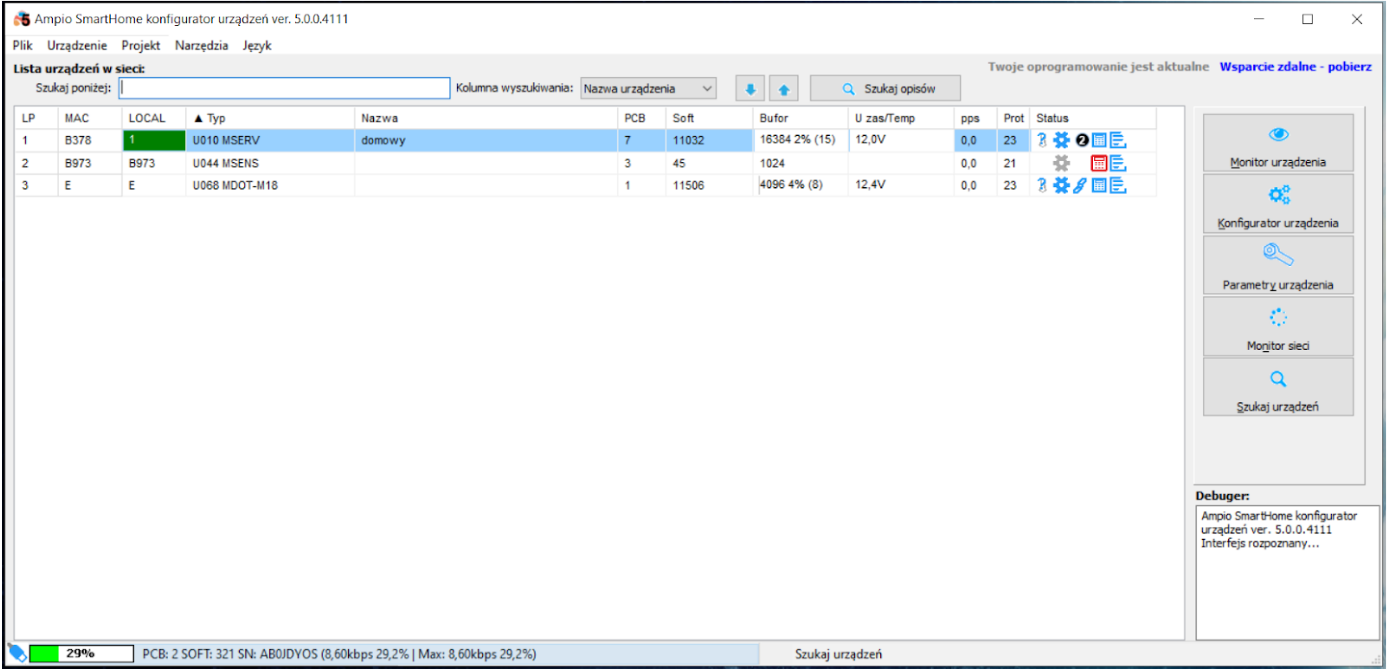Sort by the PCB column header

coord(642,118)
